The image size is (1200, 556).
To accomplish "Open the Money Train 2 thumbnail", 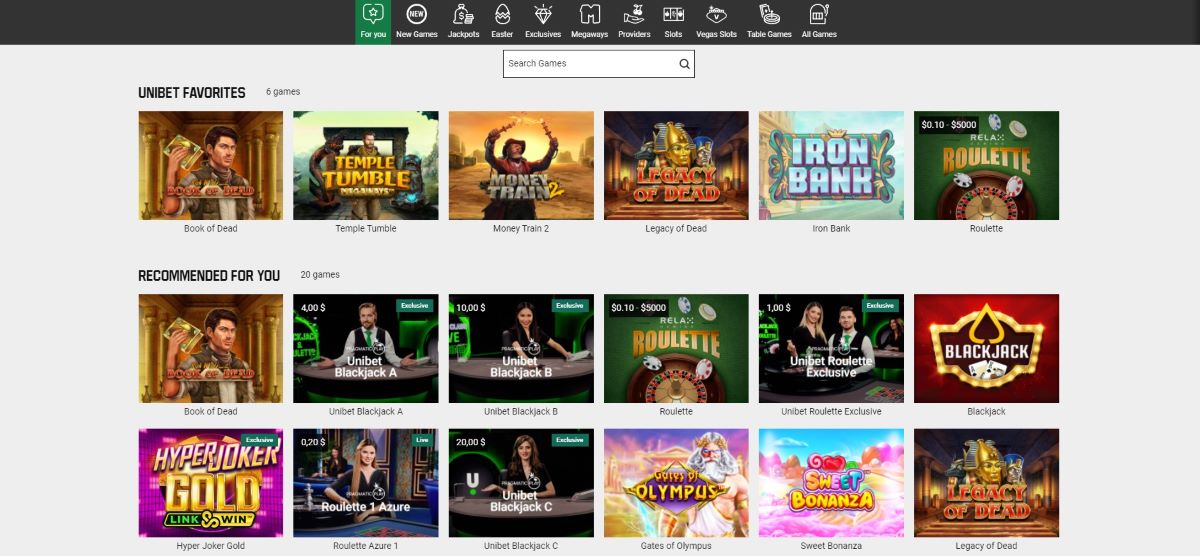I will pos(521,165).
